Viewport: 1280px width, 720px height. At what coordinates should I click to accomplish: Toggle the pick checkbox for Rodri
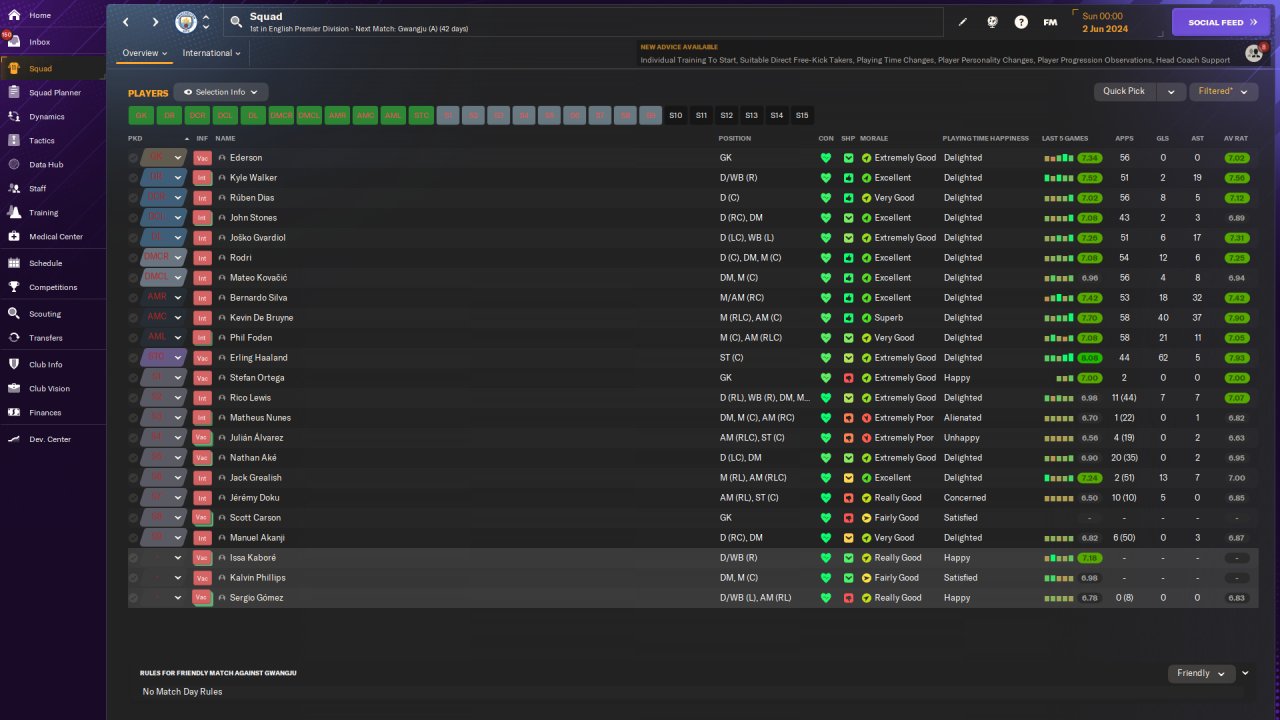click(x=133, y=258)
